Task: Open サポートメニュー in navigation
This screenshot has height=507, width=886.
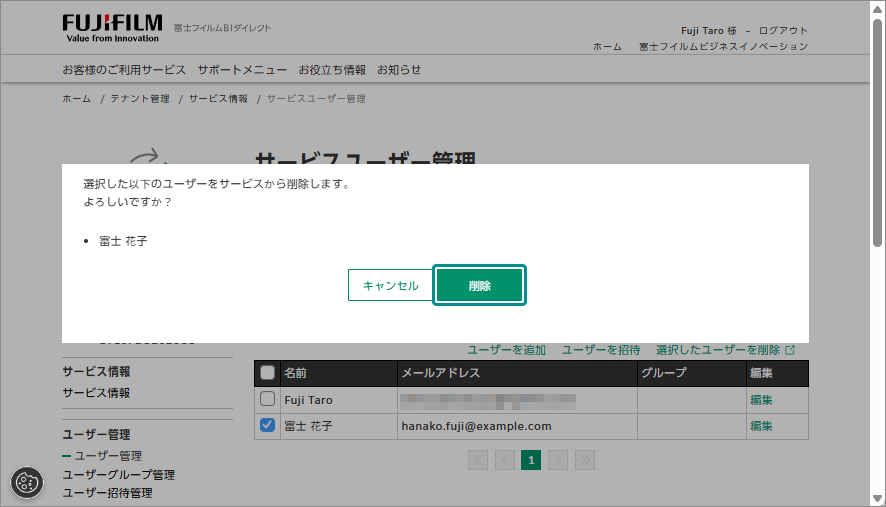Action: click(242, 70)
